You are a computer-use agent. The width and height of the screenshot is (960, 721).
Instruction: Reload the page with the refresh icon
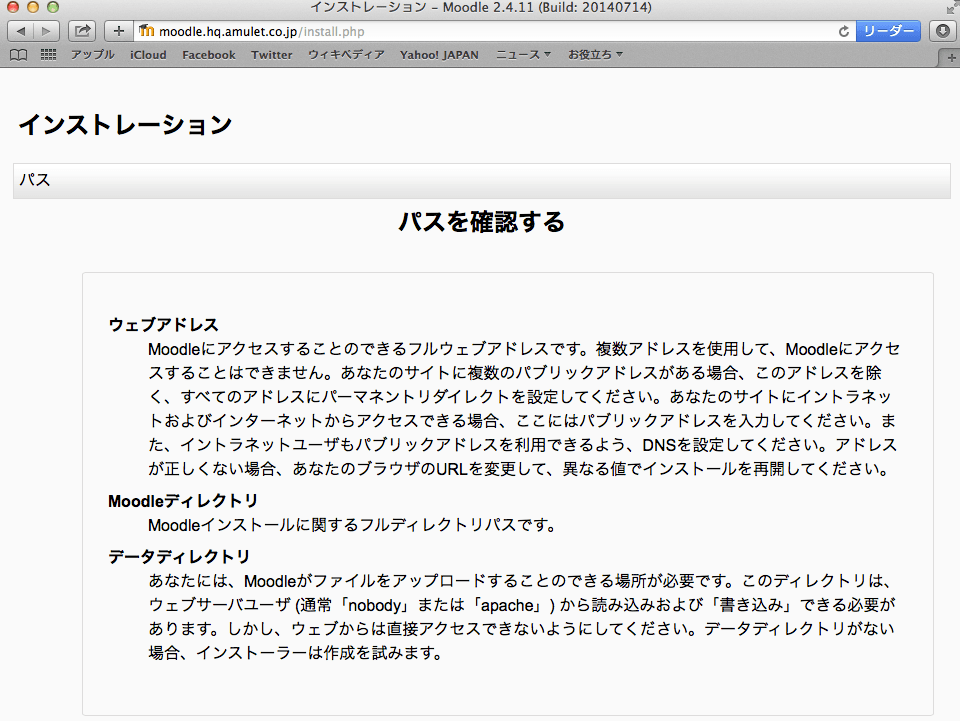[844, 31]
